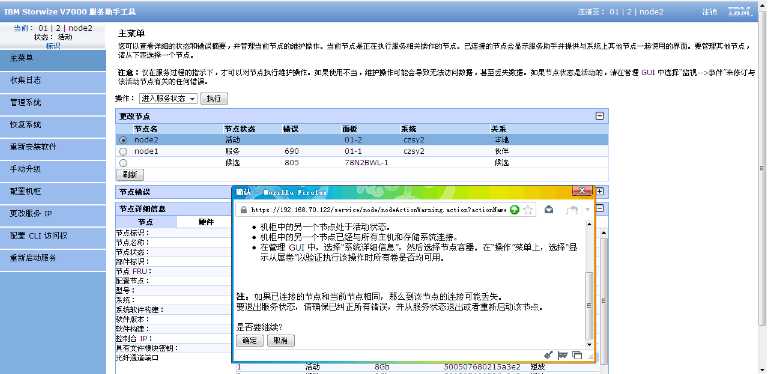The width and height of the screenshot is (768, 374).
Task: Select the node1 radio button
Action: tap(122, 152)
